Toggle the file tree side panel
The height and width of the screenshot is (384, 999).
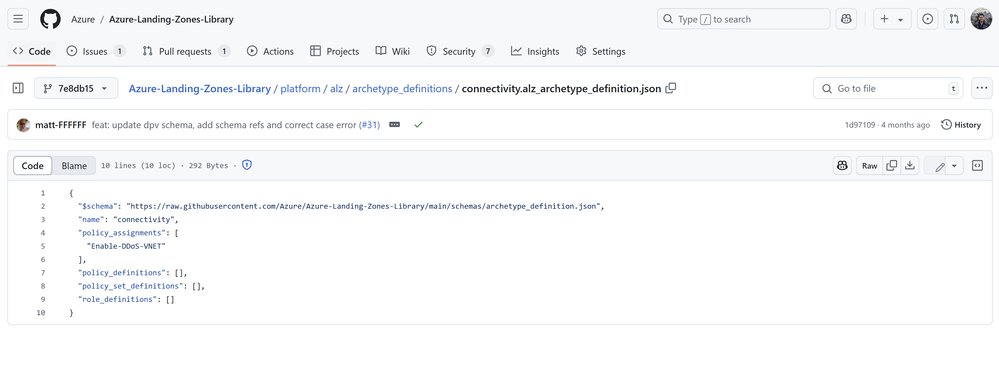pyautogui.click(x=18, y=89)
